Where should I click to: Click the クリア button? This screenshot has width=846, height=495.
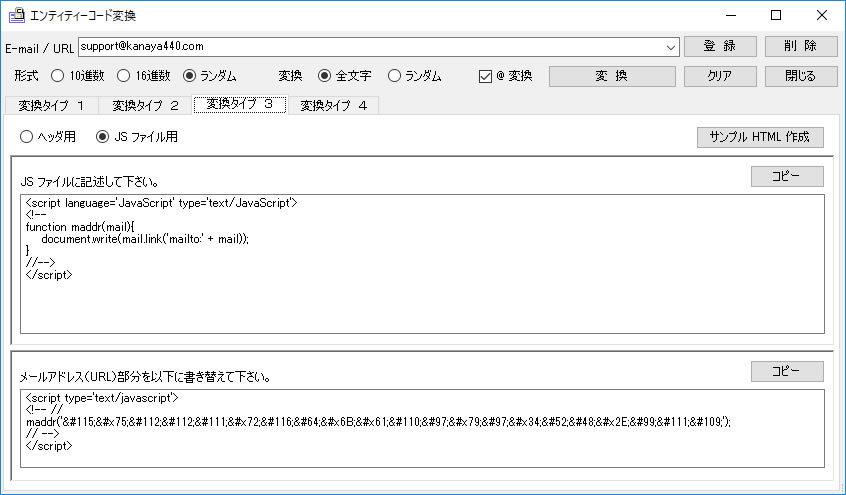pyautogui.click(x=720, y=77)
